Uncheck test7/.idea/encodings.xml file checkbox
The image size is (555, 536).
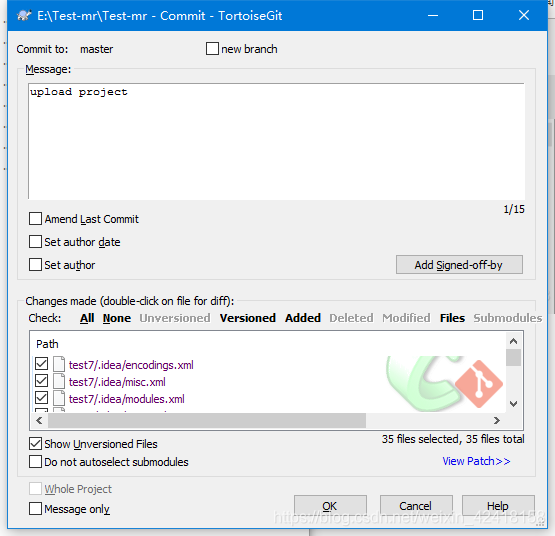[41, 364]
